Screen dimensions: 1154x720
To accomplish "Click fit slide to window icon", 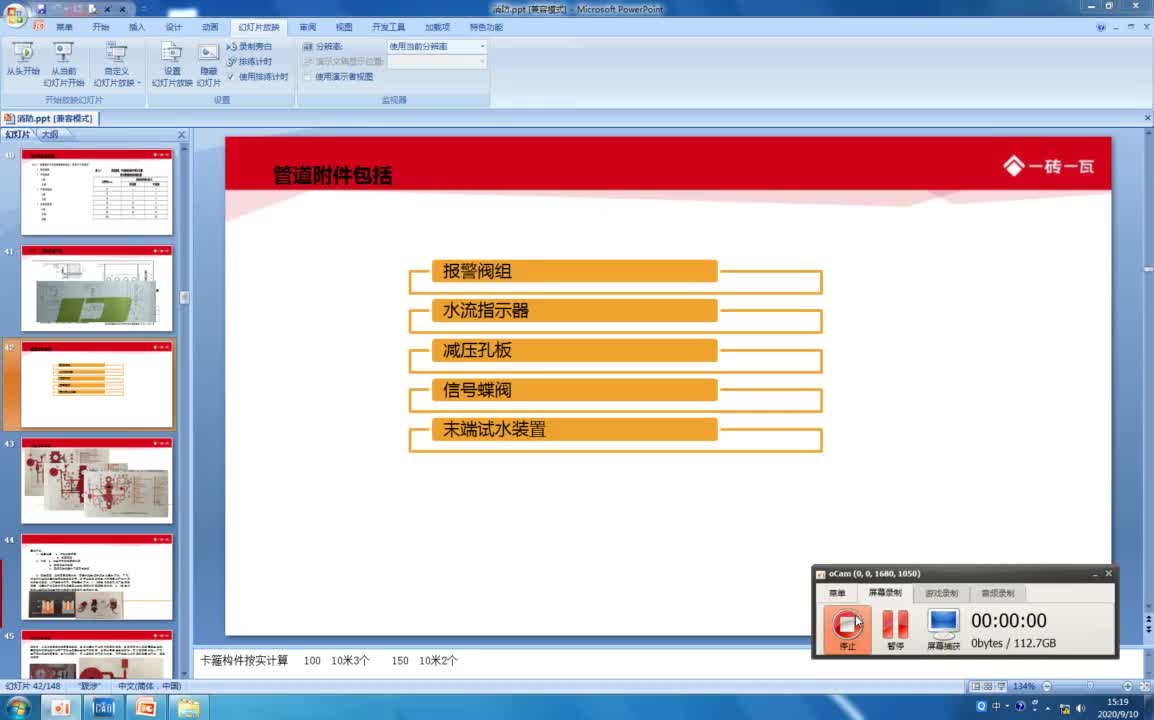I will [1144, 686].
